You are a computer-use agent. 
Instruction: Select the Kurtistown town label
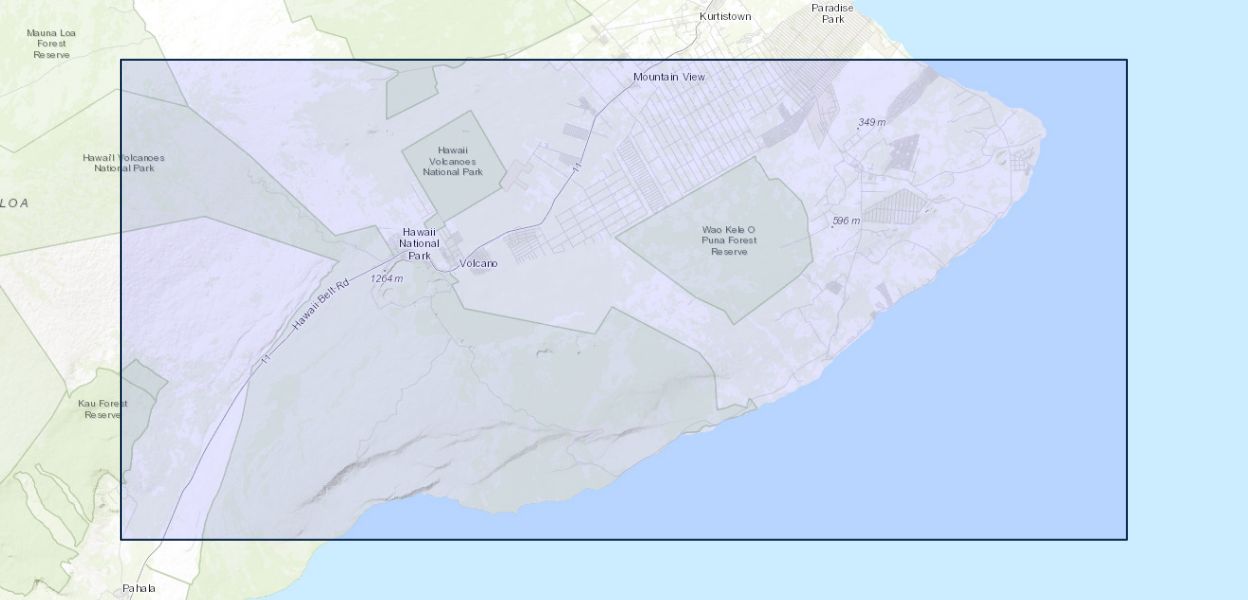point(725,17)
